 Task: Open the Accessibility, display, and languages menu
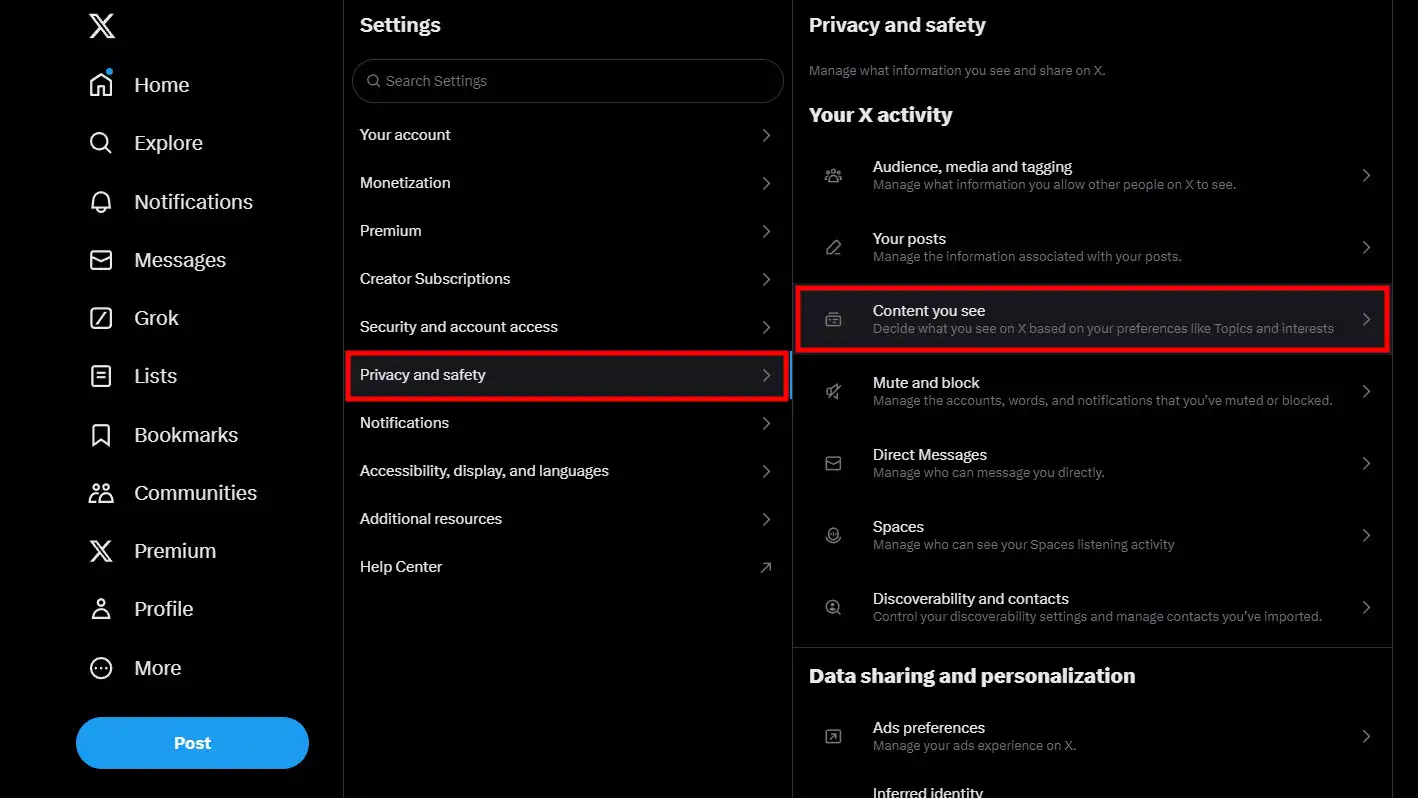(x=566, y=470)
